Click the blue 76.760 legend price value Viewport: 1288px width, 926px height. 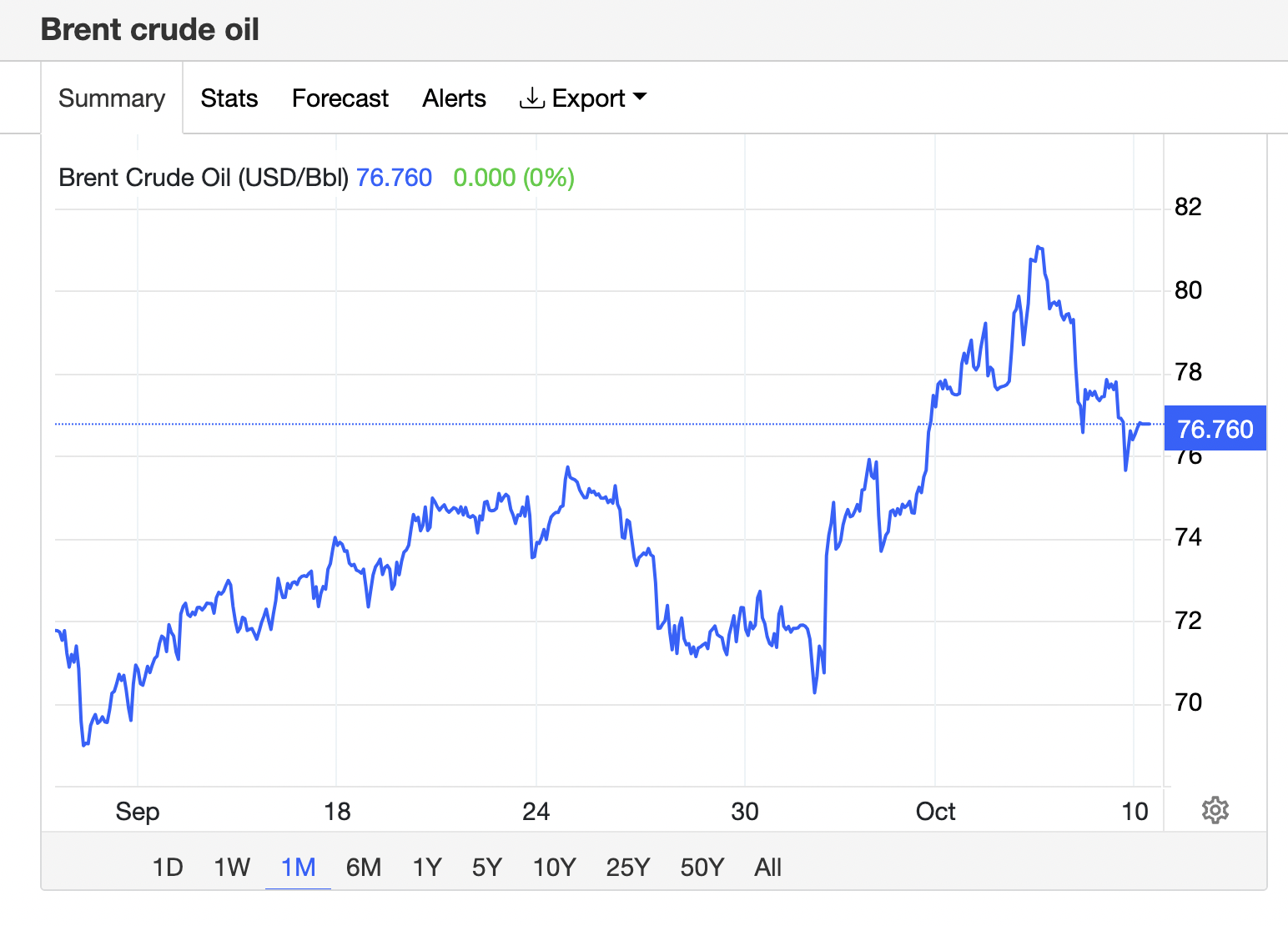click(x=394, y=178)
